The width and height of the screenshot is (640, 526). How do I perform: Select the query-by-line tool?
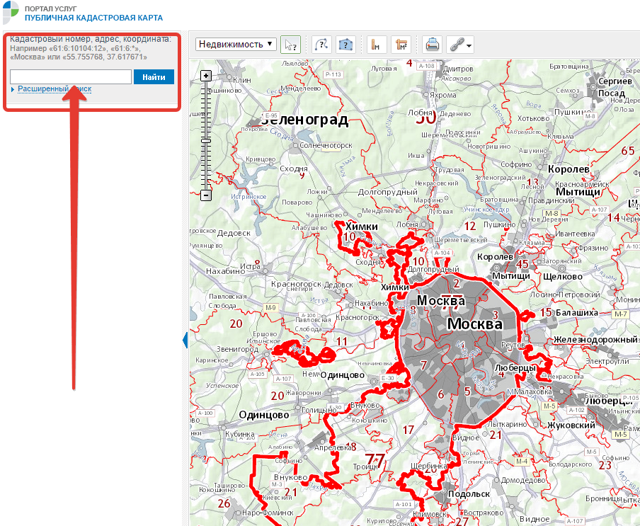[x=321, y=44]
